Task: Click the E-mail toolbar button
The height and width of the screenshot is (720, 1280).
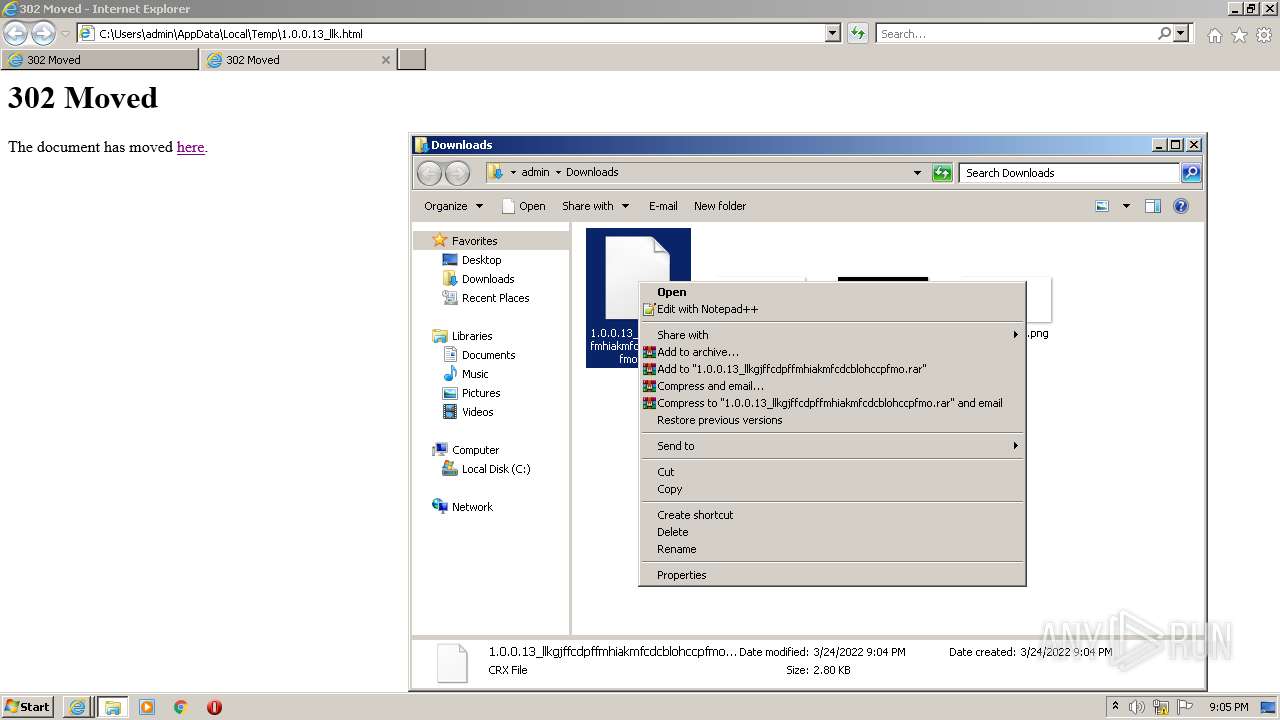Action: point(663,206)
